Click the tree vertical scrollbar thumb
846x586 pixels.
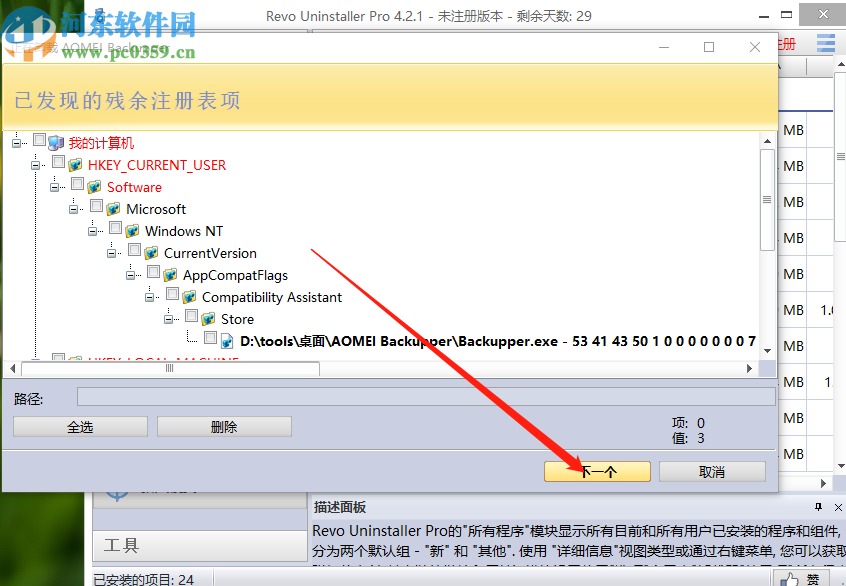767,200
